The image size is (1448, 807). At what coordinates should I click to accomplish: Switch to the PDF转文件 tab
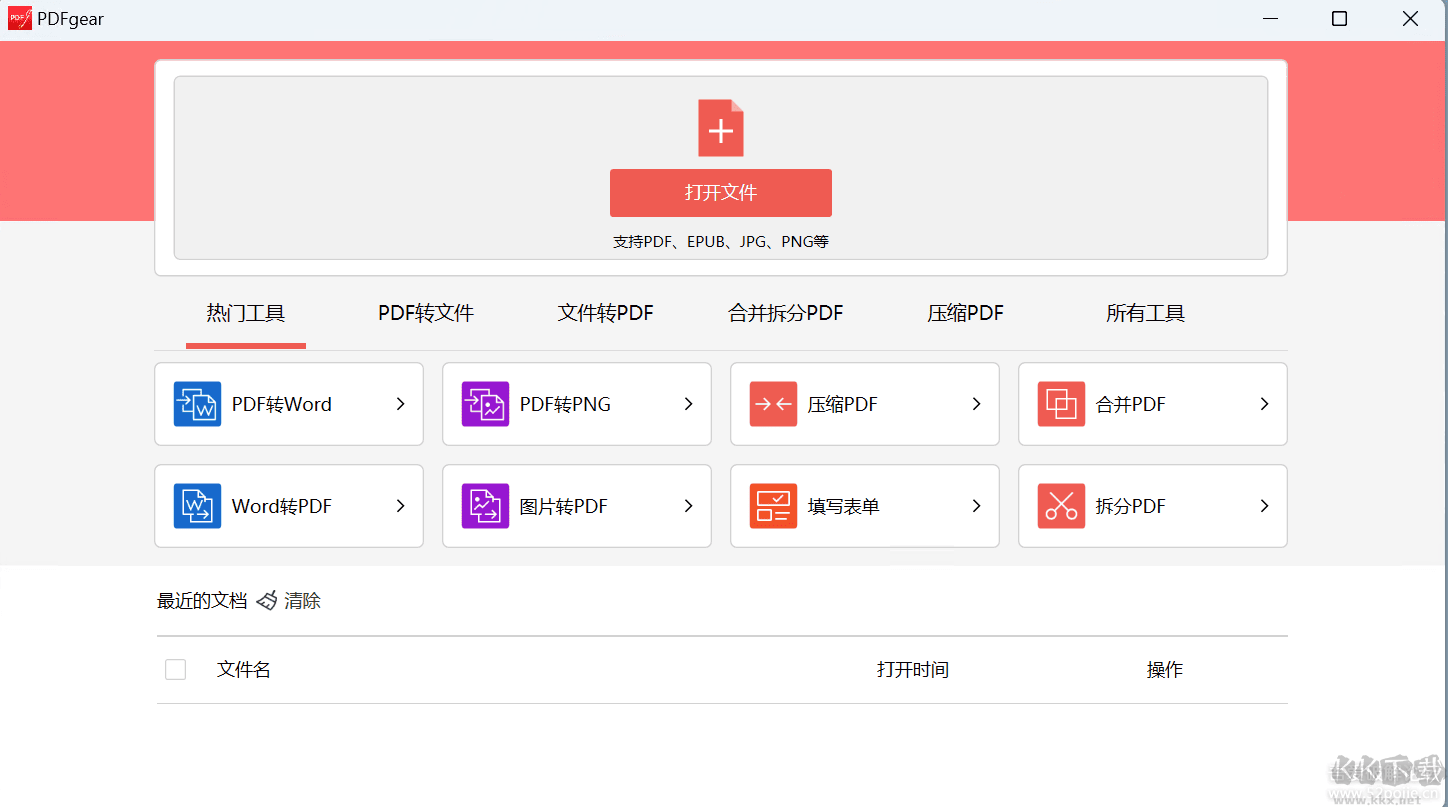coord(425,314)
